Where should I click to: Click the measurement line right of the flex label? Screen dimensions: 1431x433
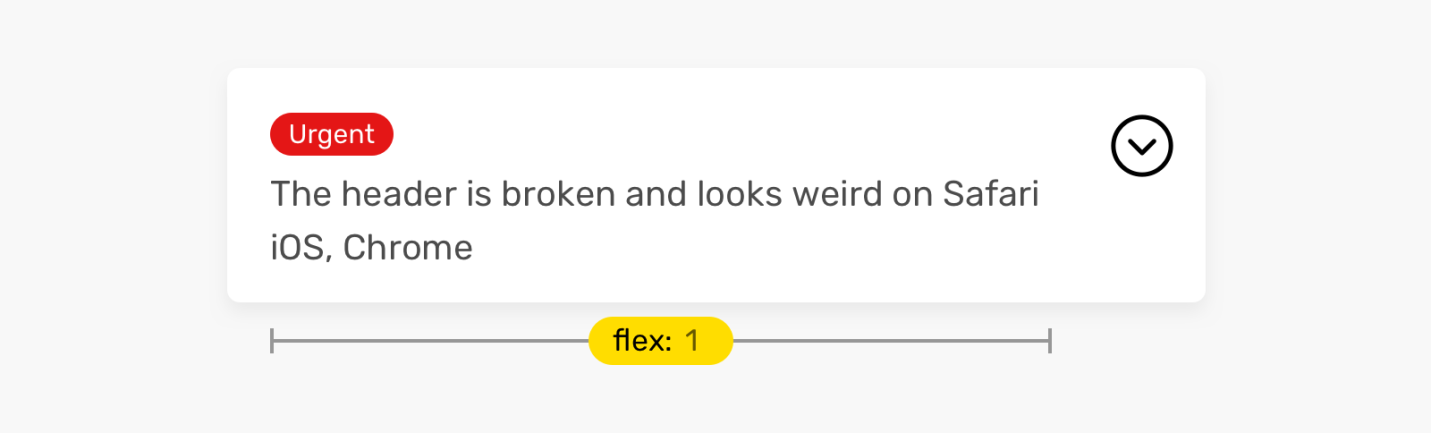[x=890, y=341]
